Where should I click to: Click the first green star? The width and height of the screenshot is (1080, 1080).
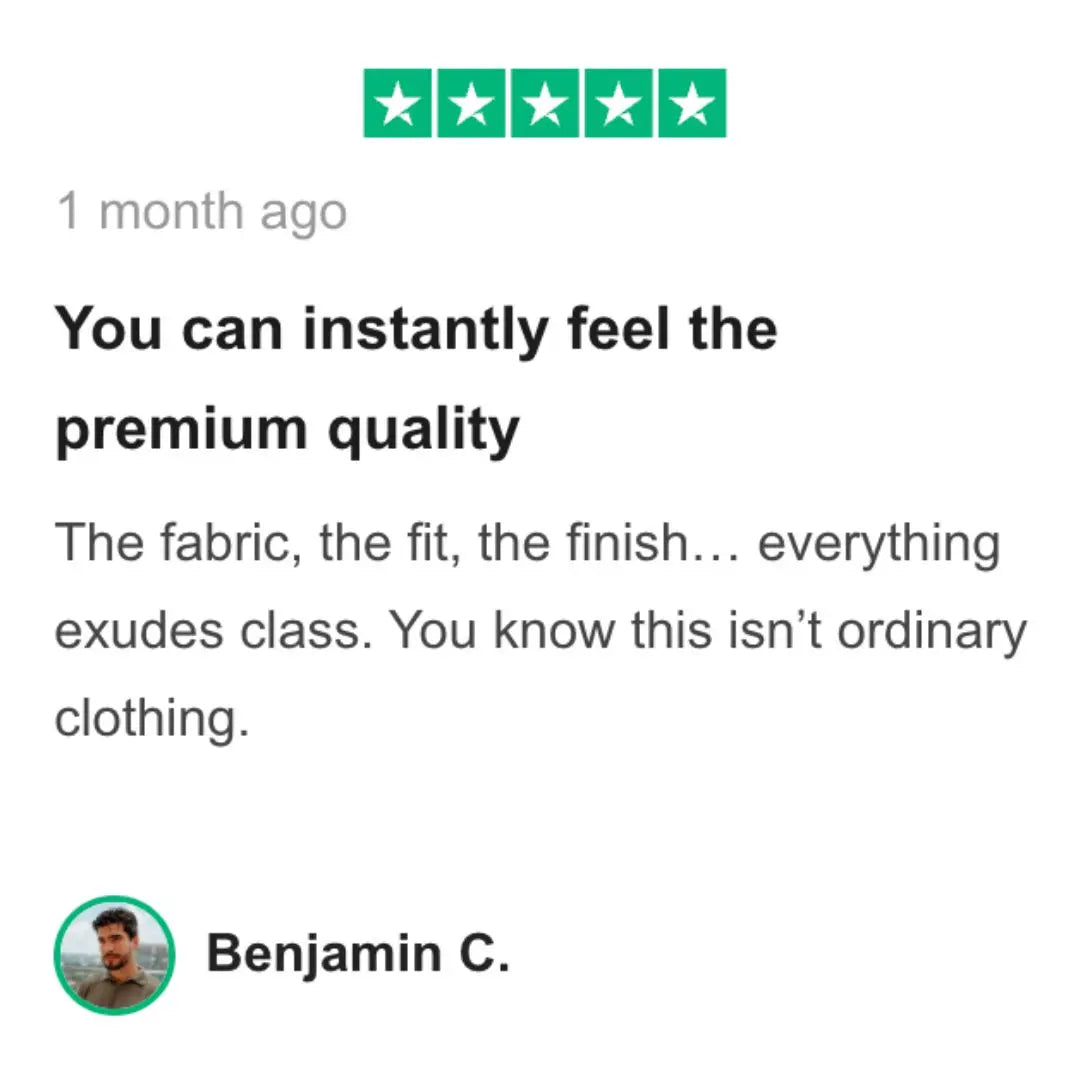398,103
